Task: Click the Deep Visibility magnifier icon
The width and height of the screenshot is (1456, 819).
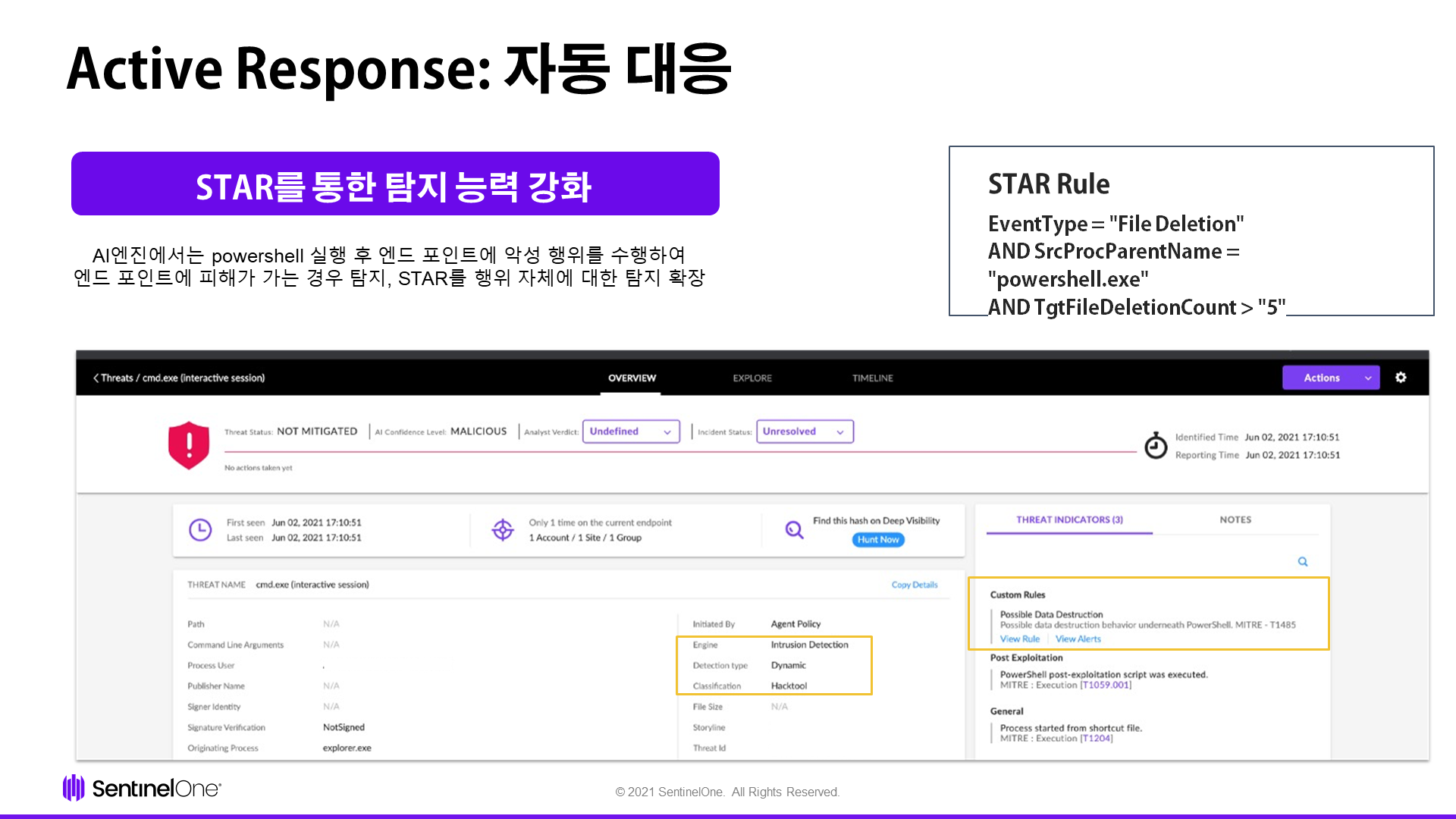Action: [x=794, y=530]
